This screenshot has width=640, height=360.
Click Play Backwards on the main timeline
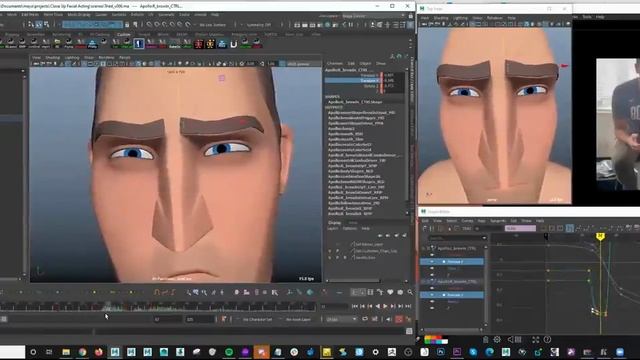click(378, 306)
